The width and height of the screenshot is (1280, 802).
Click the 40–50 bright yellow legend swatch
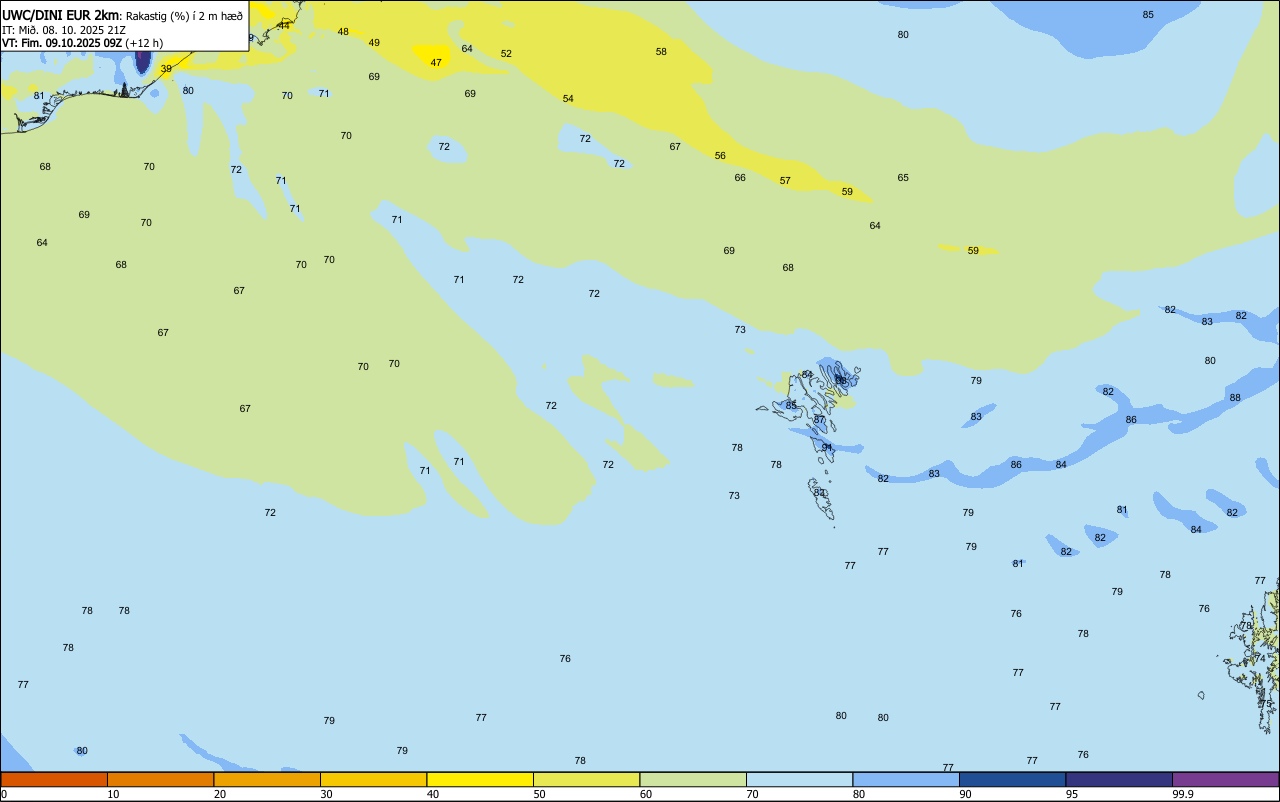click(x=480, y=779)
